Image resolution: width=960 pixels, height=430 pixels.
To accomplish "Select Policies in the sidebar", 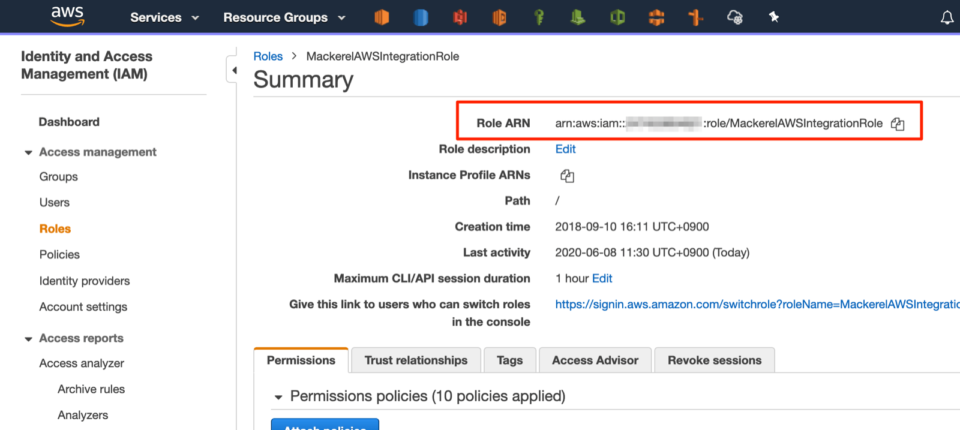I will [x=59, y=255].
